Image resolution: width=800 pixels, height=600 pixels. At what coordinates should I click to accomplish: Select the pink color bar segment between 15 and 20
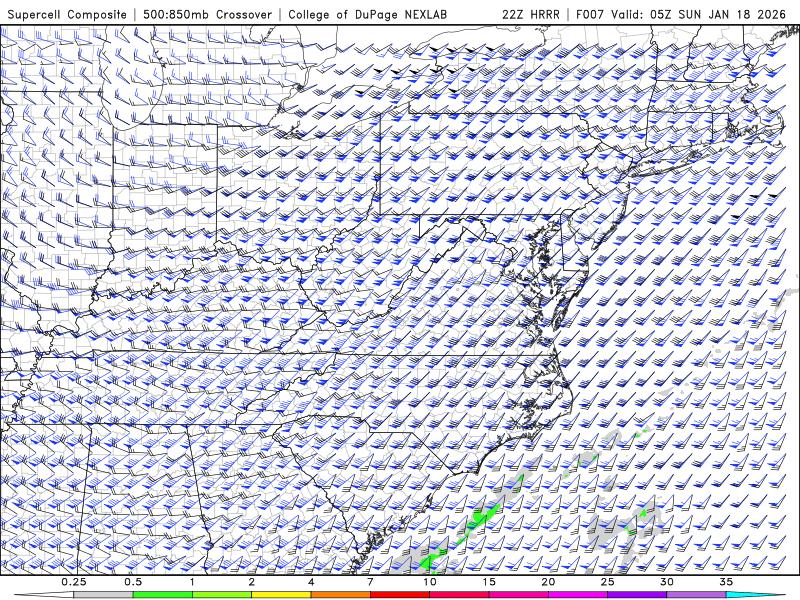pyautogui.click(x=518, y=595)
